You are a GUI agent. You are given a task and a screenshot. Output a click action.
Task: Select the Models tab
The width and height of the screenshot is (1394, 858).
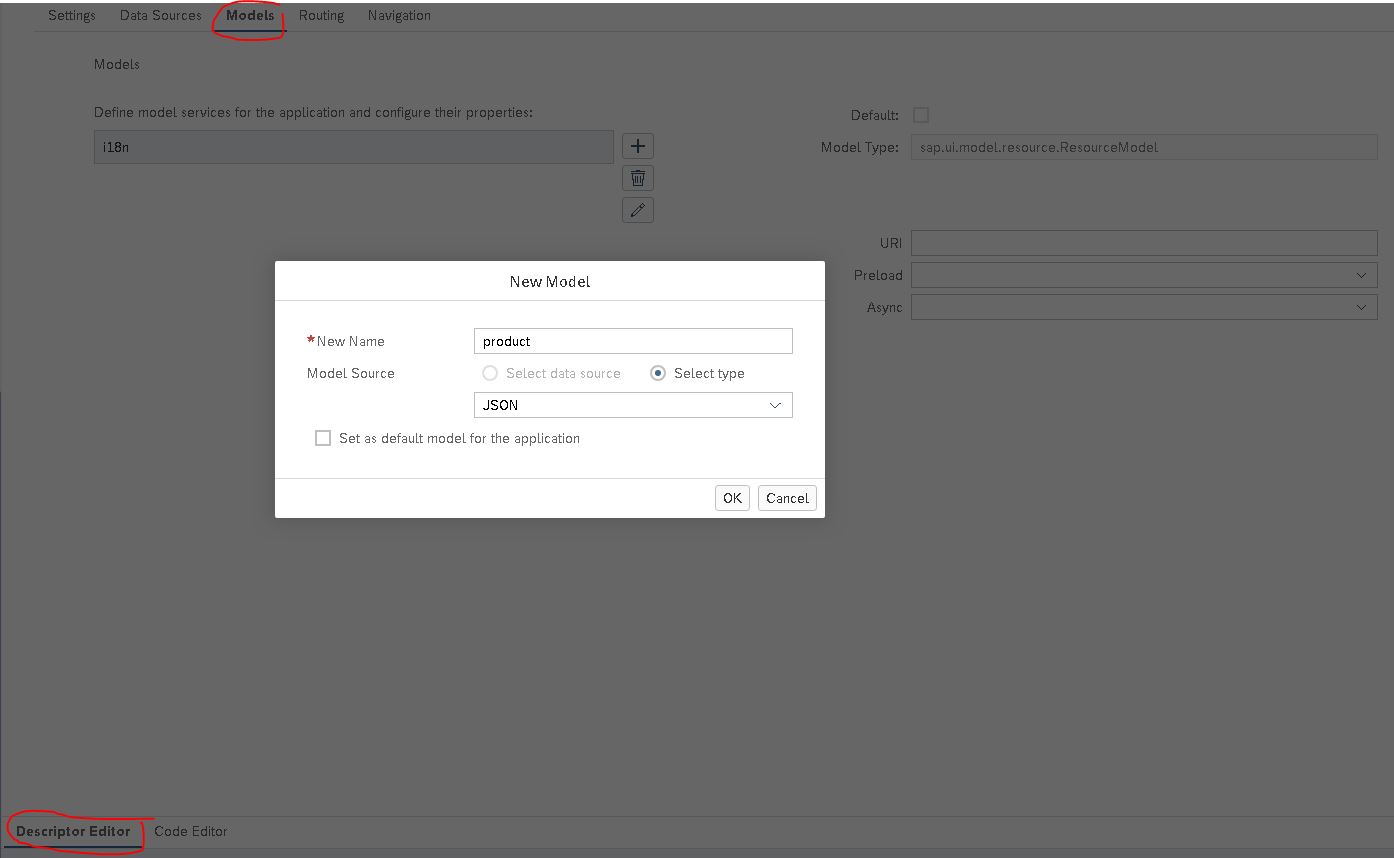tap(250, 15)
